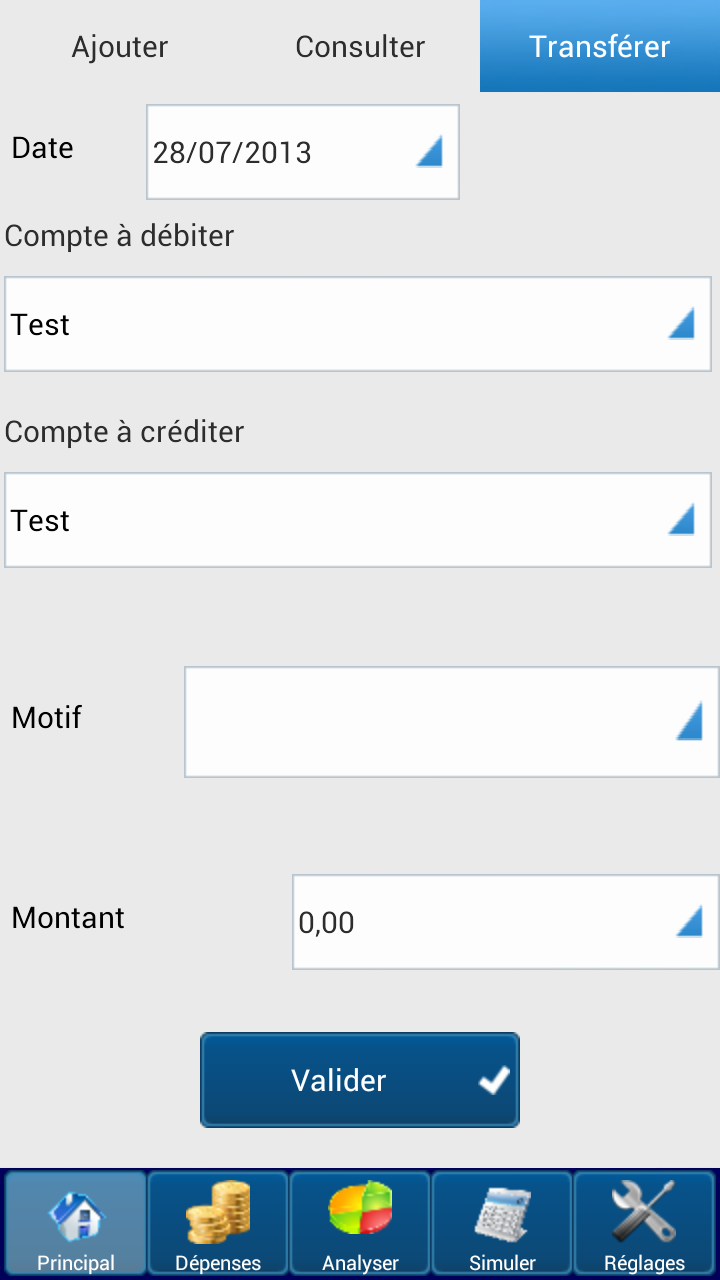The width and height of the screenshot is (720, 1280).
Task: Tap the Principal label in bottom bar
Action: tap(76, 1263)
